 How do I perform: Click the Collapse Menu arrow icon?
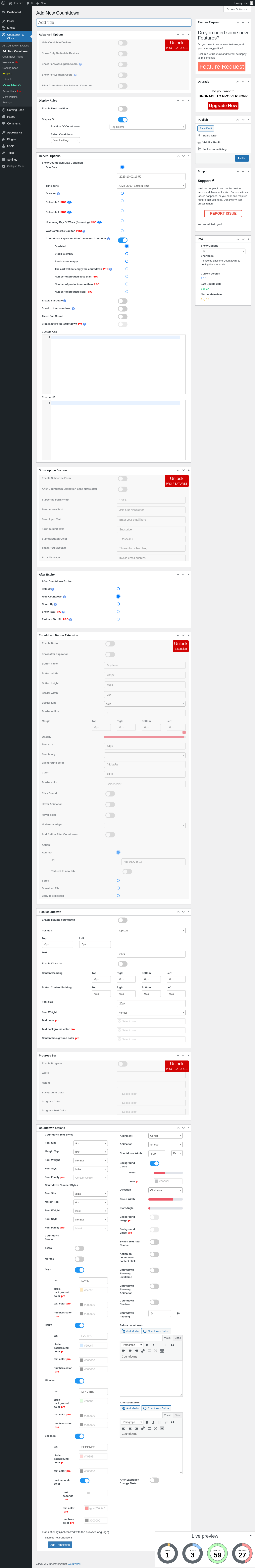point(4,166)
